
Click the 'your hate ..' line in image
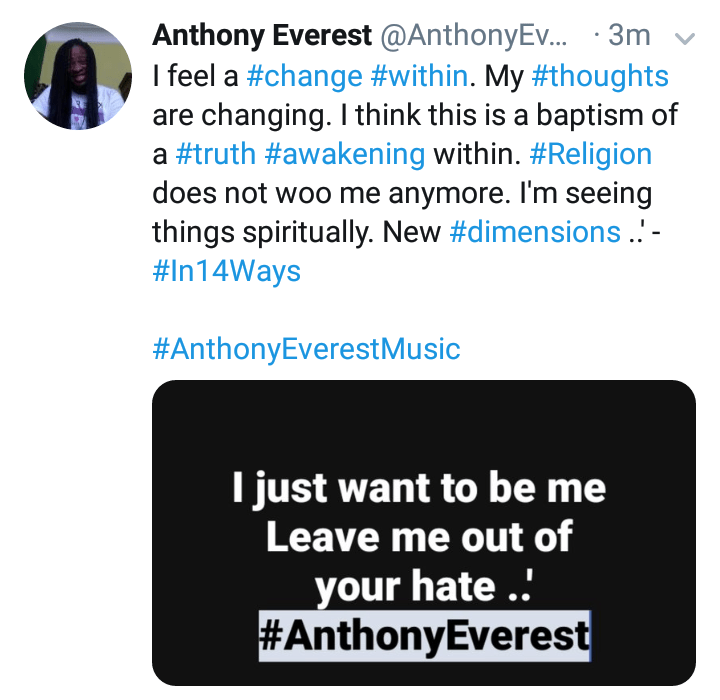point(424,587)
